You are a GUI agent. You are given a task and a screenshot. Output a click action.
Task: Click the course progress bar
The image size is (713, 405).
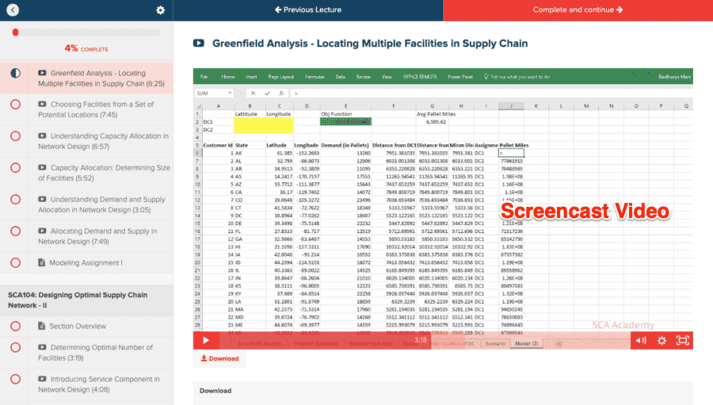coord(86,32)
